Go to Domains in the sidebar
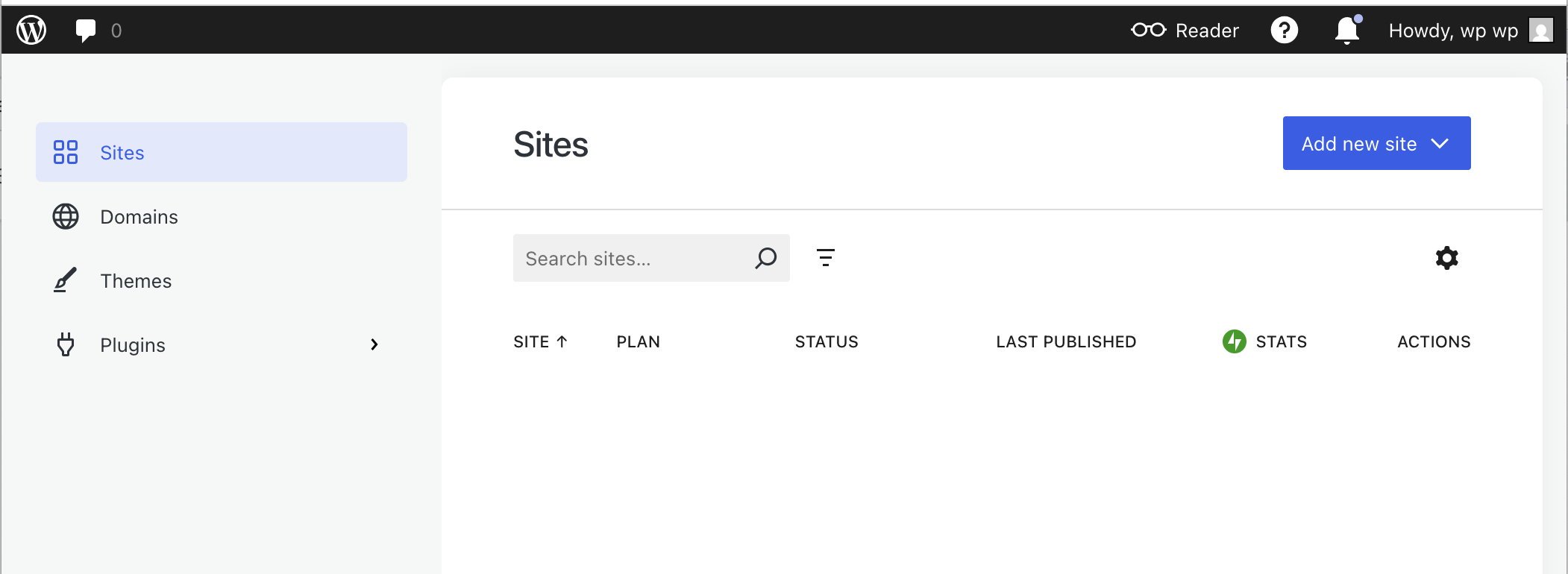This screenshot has width=1568, height=574. (139, 217)
